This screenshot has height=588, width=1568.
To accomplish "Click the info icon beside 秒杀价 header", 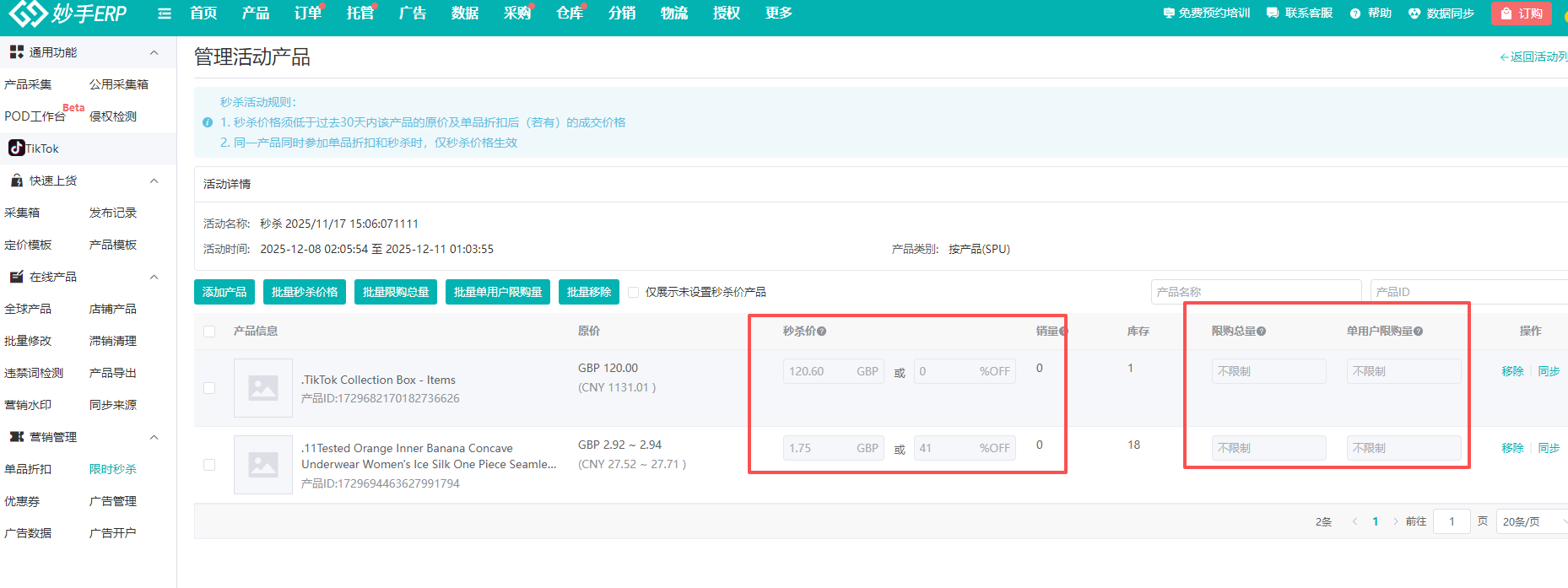I will pos(822,332).
